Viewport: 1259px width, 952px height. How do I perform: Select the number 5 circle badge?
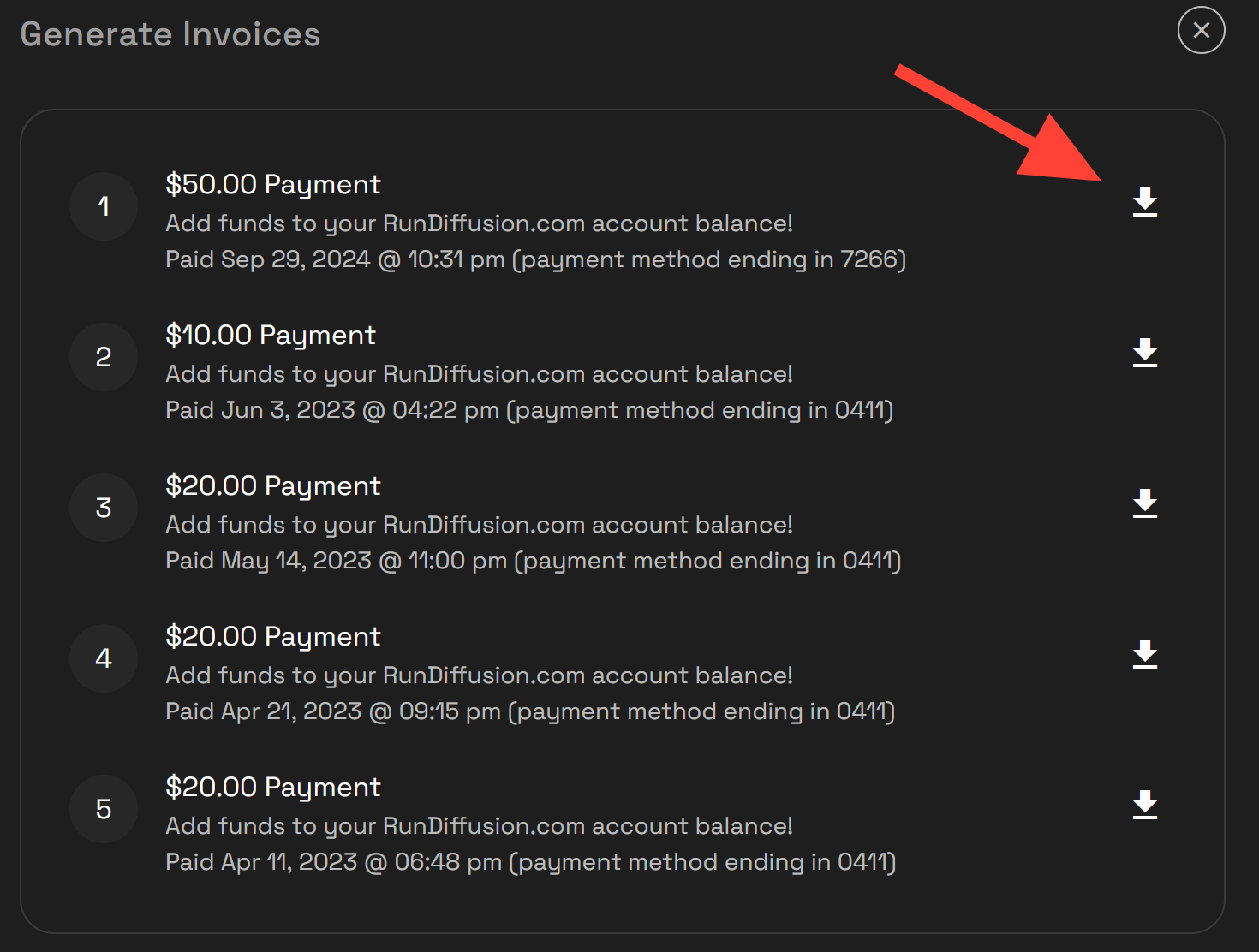[104, 809]
